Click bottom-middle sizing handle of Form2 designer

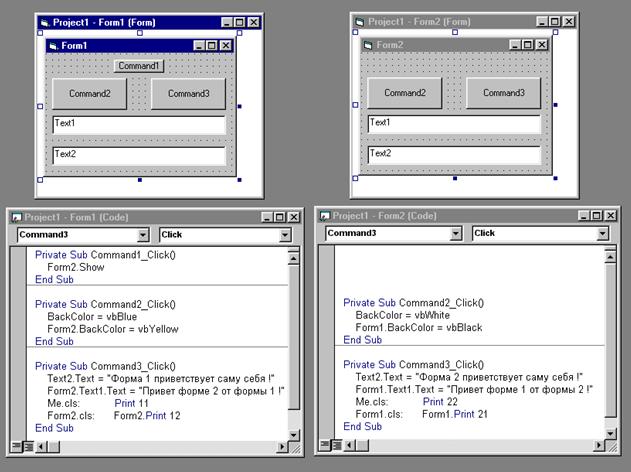click(x=455, y=178)
